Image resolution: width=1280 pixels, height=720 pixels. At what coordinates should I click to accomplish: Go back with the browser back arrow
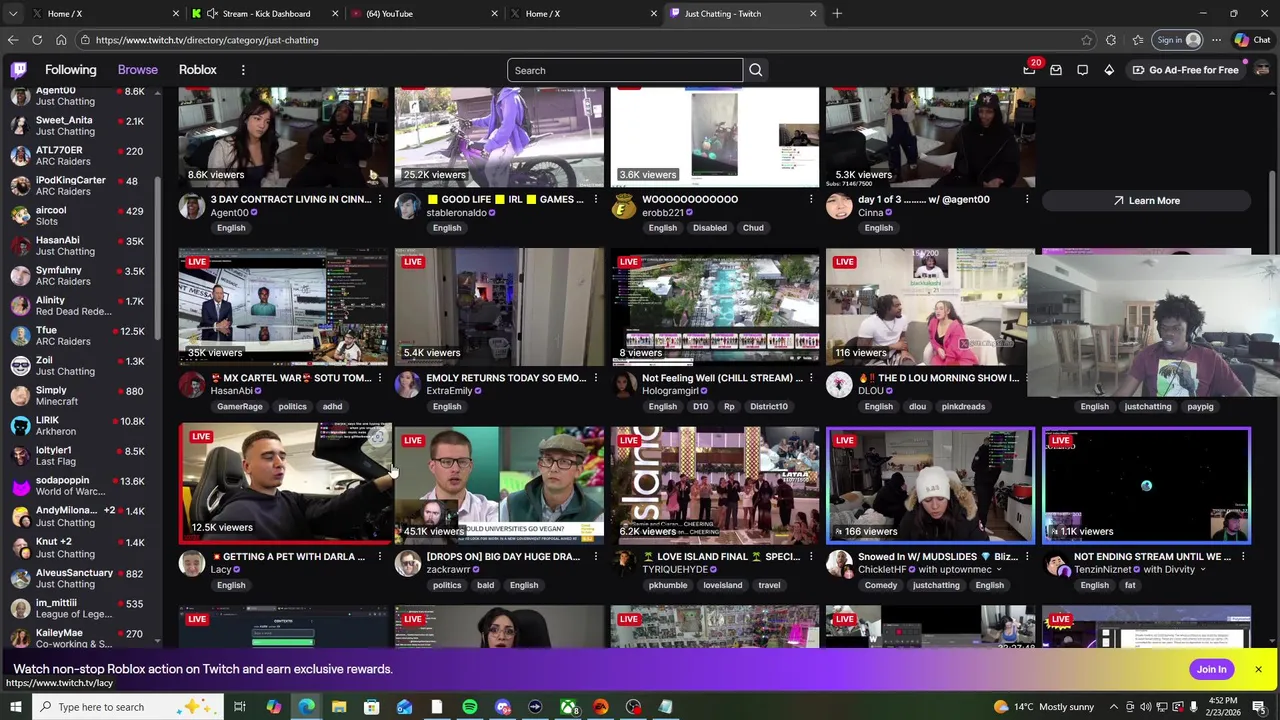point(12,40)
